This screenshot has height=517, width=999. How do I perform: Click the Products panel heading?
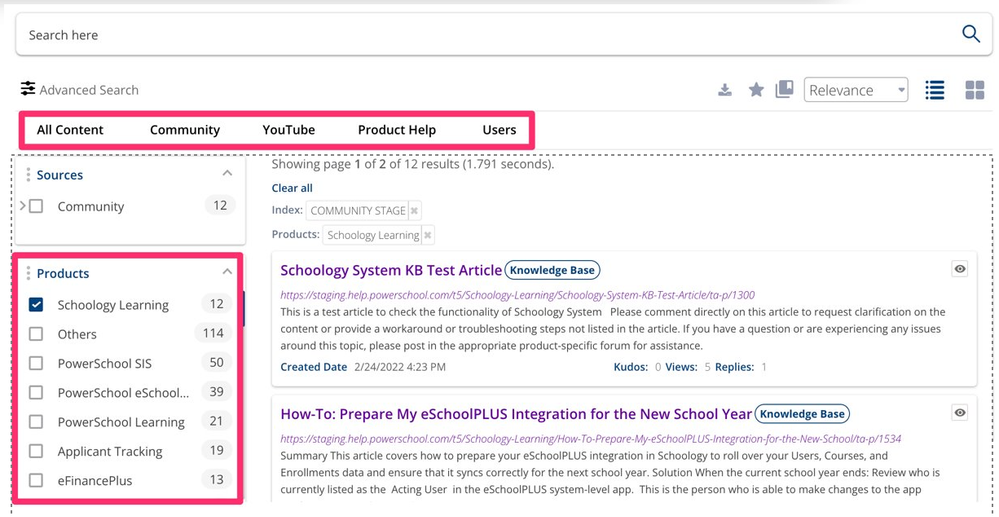coord(63,273)
